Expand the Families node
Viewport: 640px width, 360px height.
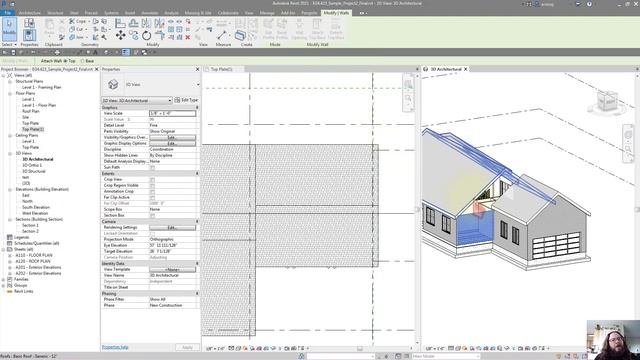click(x=4, y=280)
